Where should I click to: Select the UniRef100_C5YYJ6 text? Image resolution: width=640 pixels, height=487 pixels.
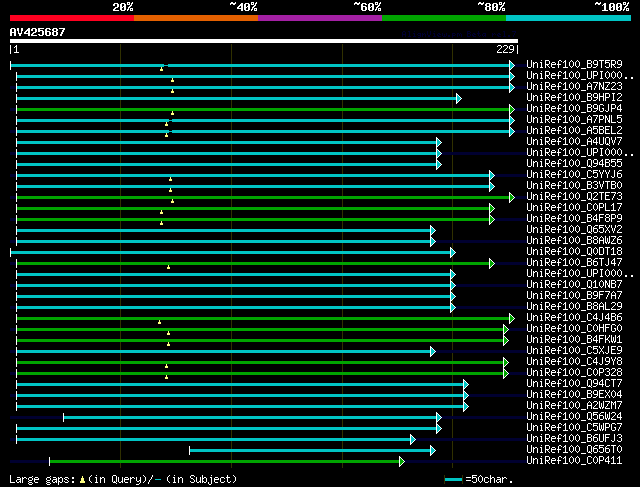(574, 174)
